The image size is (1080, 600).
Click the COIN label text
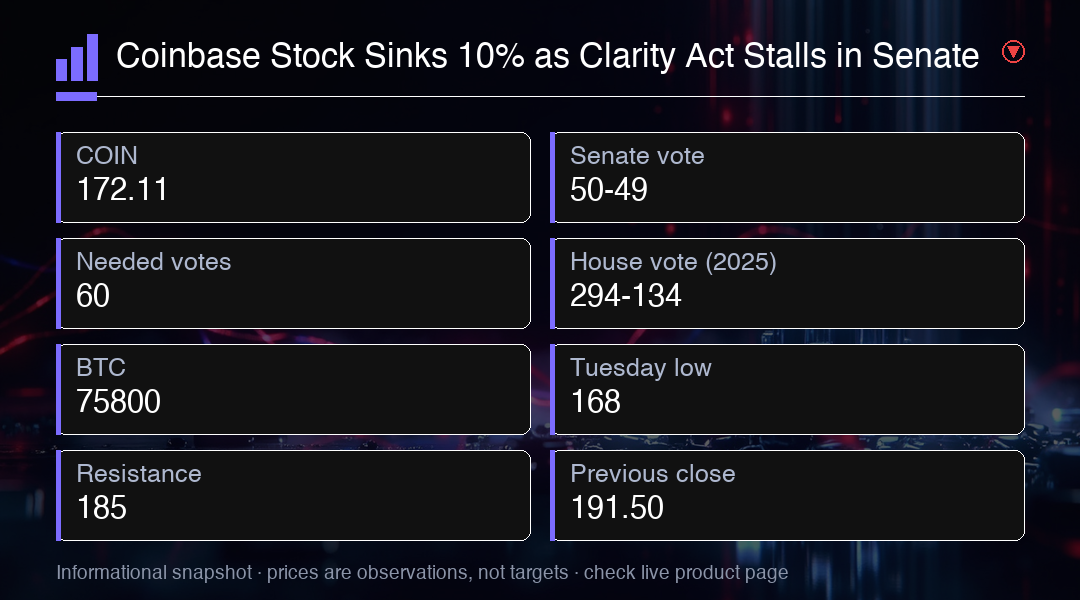pyautogui.click(x=107, y=156)
